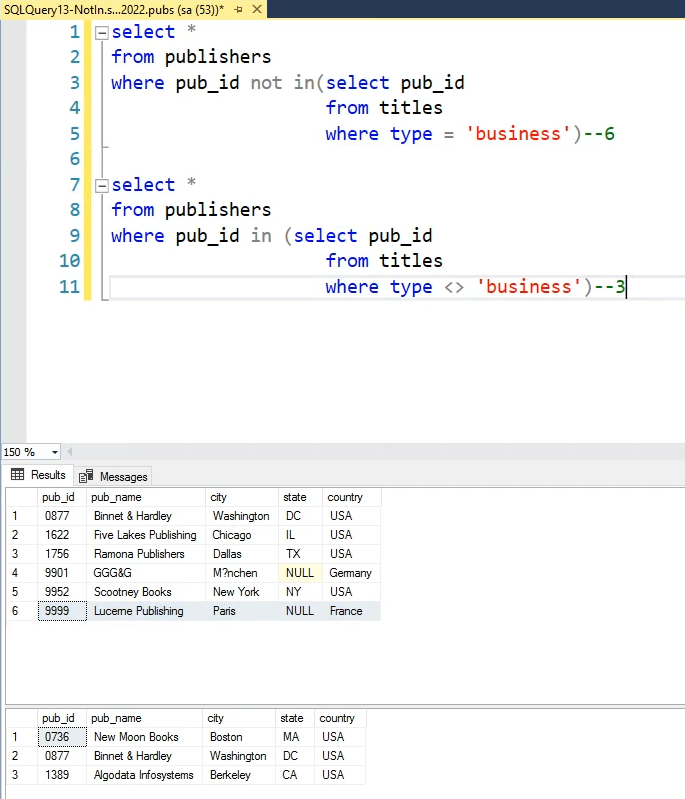Pin the SQLQuery13 document tab
The width and height of the screenshot is (685, 799).
click(238, 9)
